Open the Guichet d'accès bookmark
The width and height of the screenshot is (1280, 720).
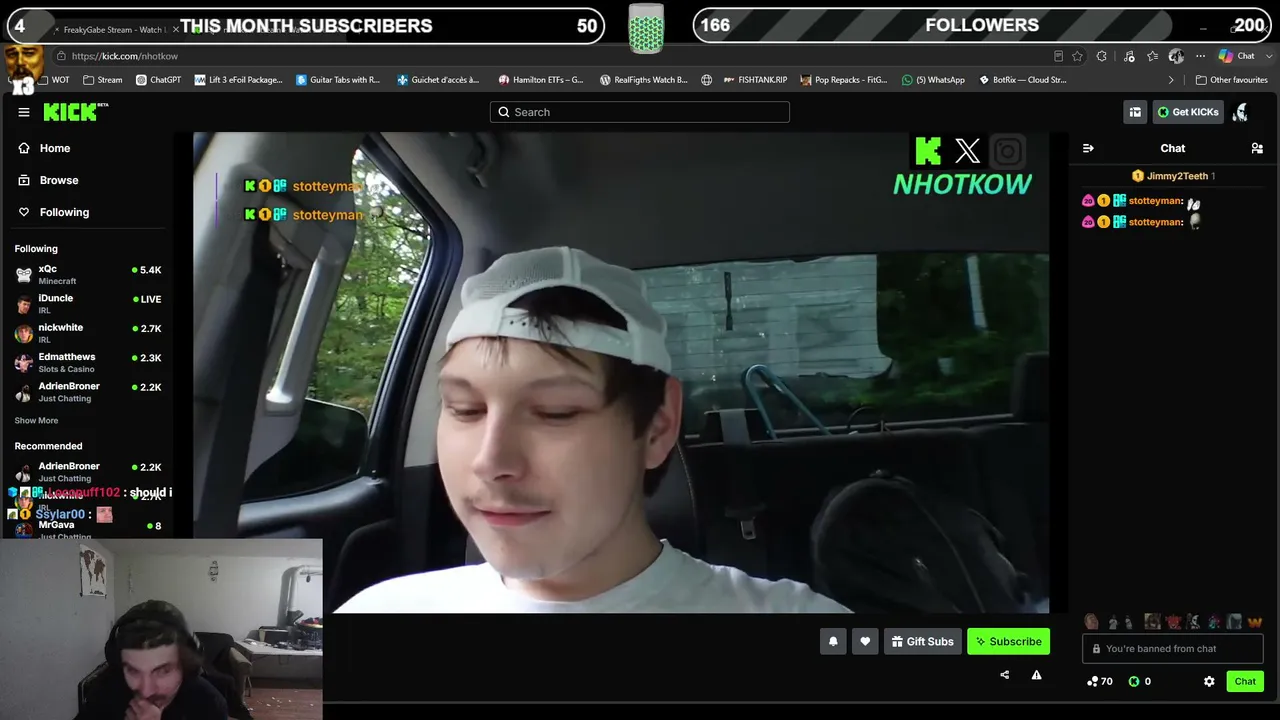coord(438,80)
